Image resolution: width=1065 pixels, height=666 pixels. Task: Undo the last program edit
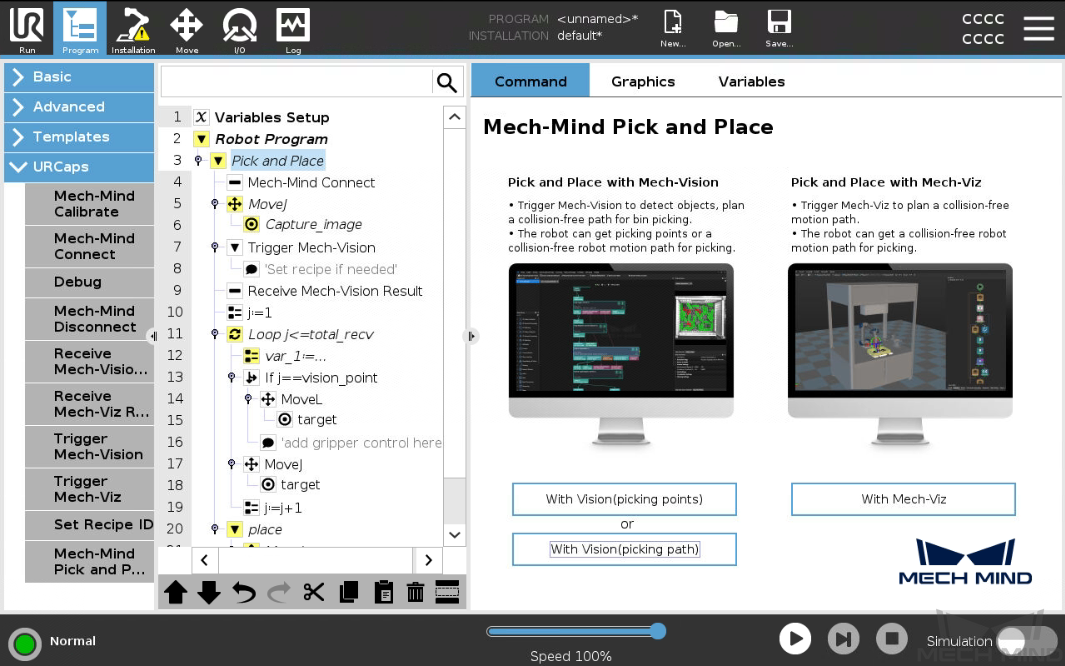(244, 592)
